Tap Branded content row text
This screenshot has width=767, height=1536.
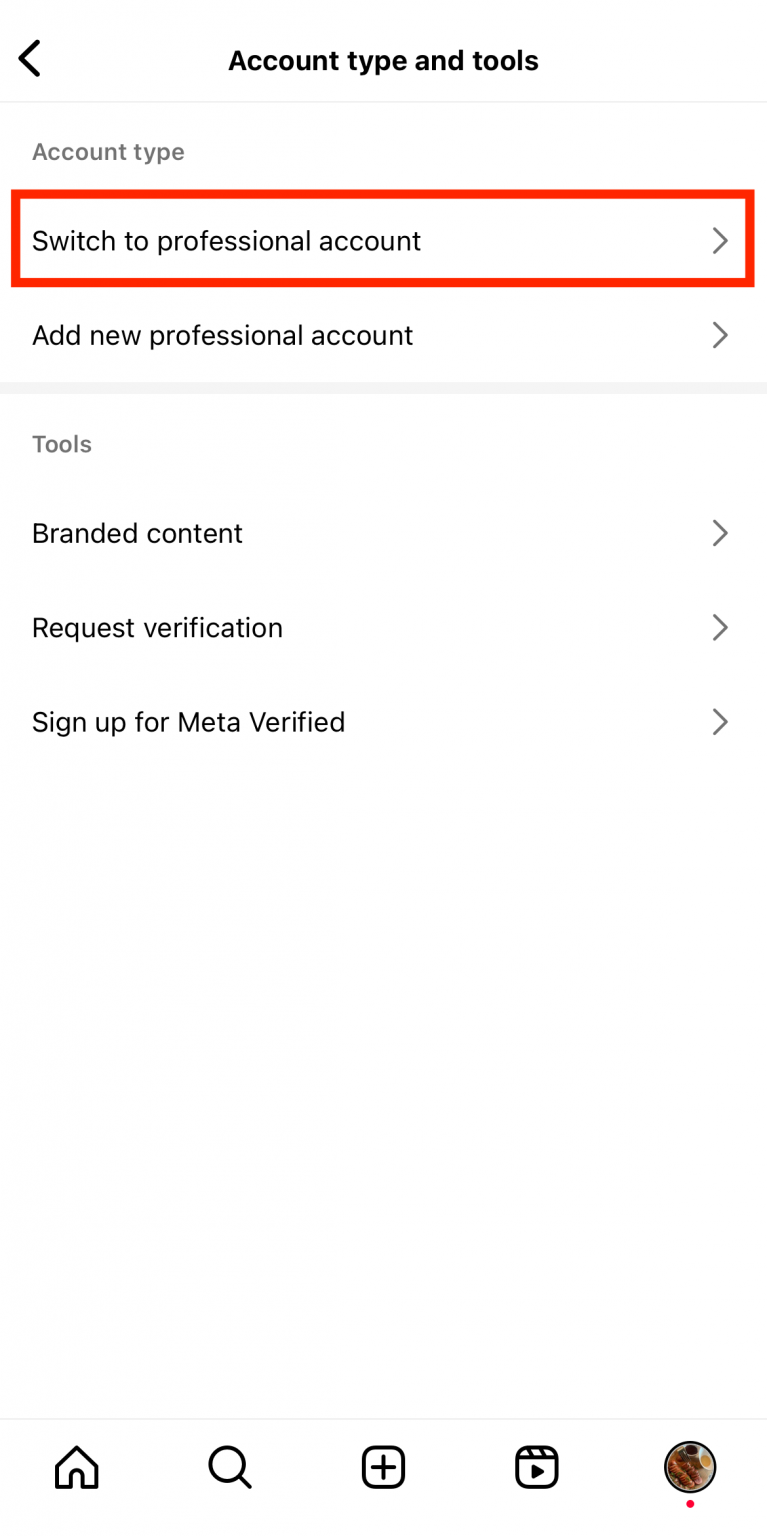tap(137, 533)
